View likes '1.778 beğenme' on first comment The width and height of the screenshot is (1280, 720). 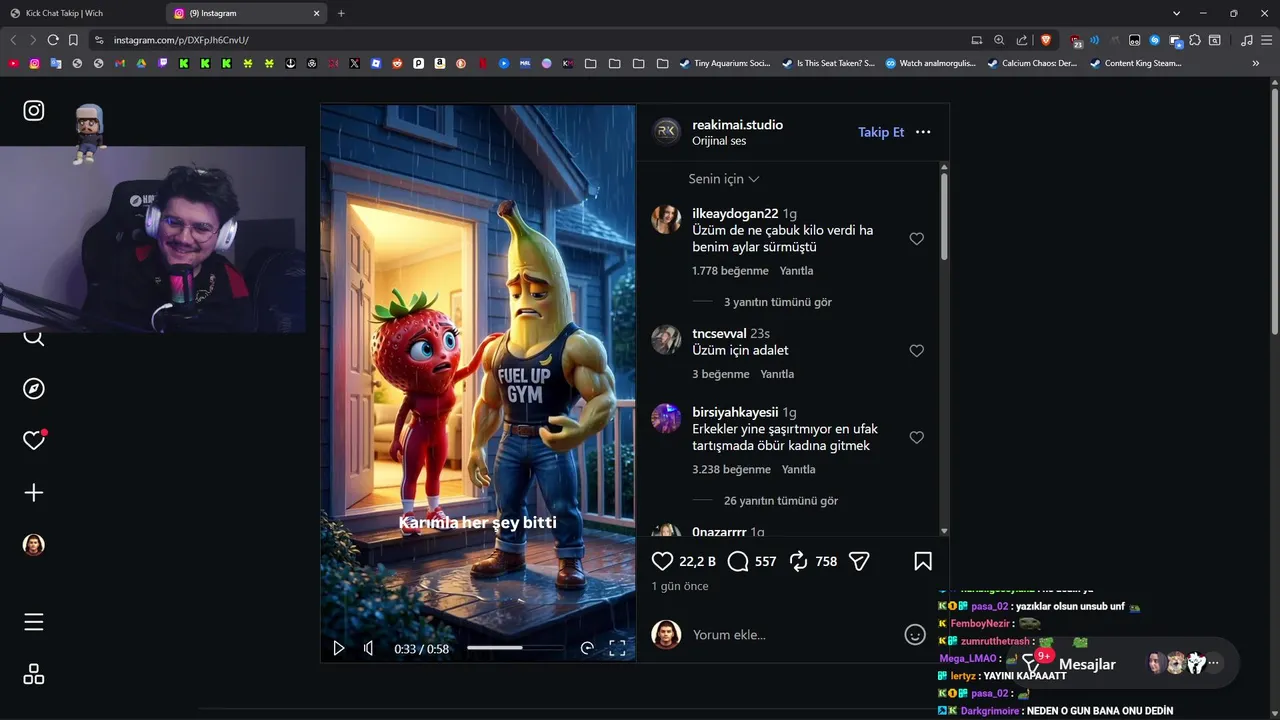pos(730,271)
